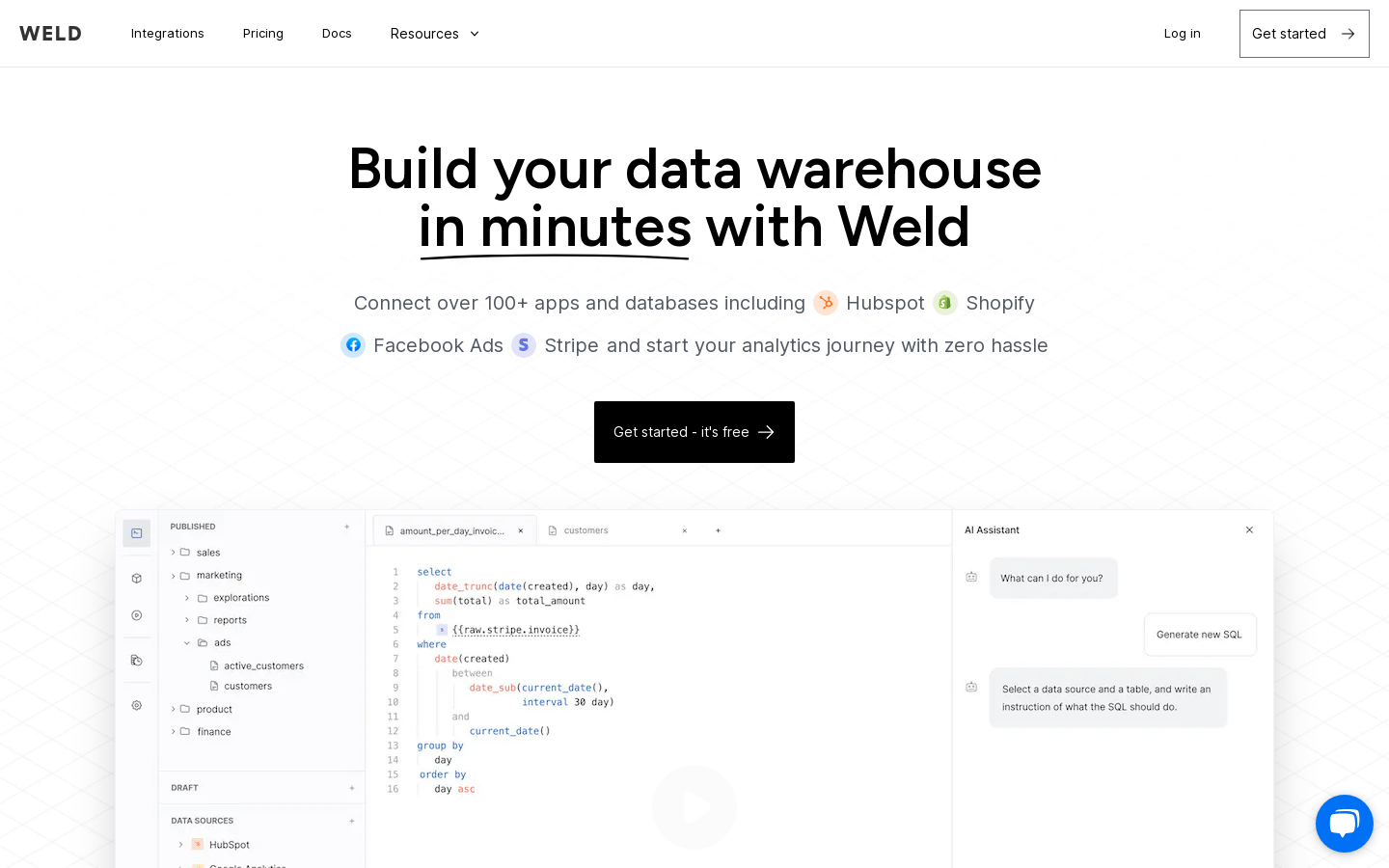Screen dimensions: 1389x868
Task: Click the Get started header button
Action: (1304, 34)
